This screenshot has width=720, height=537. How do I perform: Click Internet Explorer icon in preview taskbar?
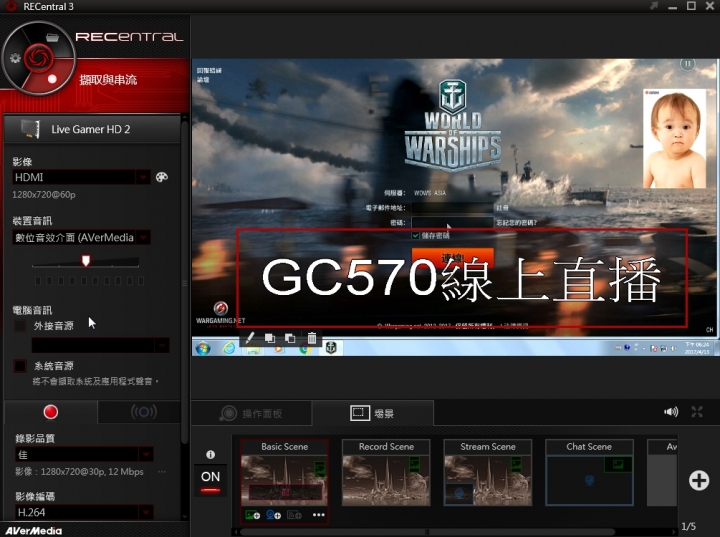(x=229, y=348)
